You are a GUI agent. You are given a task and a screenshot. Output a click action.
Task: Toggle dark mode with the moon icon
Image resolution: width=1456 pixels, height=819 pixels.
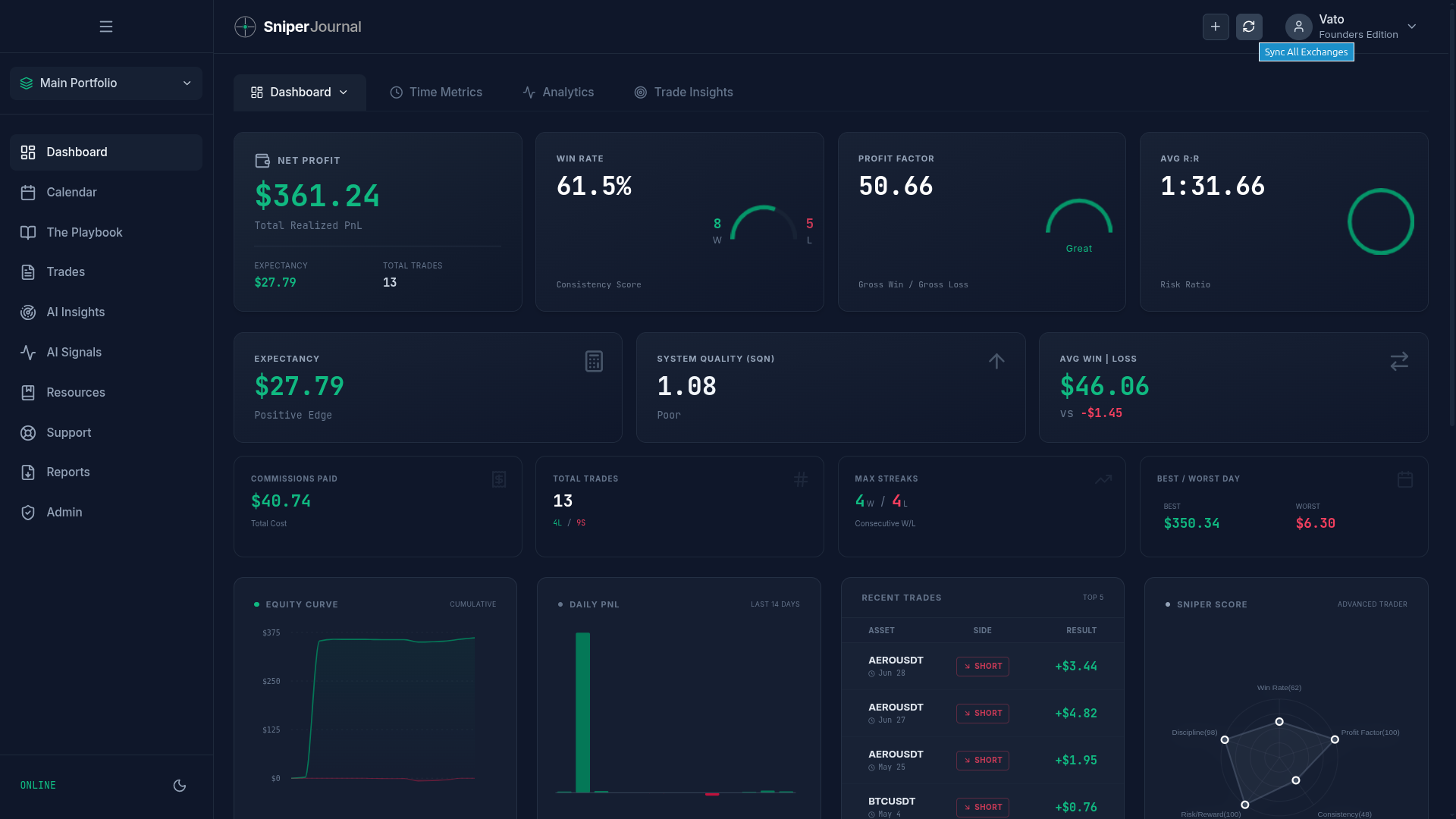pos(180,786)
